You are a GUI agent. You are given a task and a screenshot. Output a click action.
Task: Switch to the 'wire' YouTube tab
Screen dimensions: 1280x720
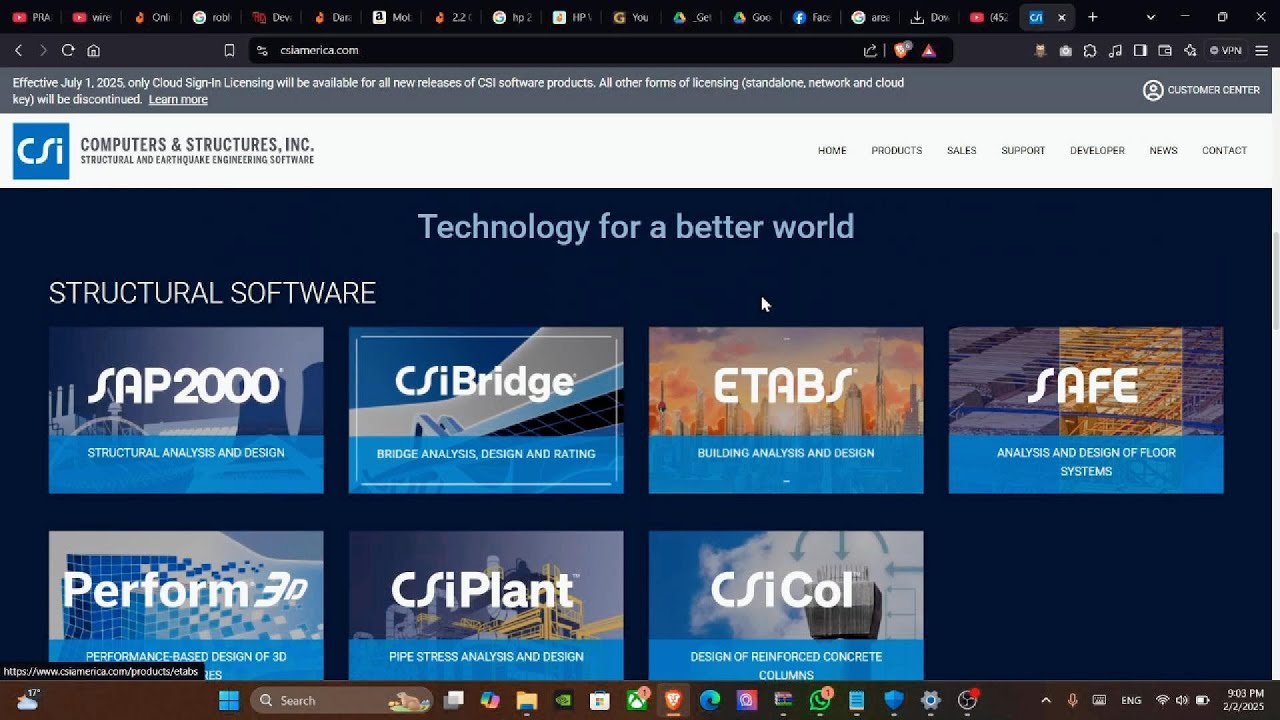click(x=92, y=17)
